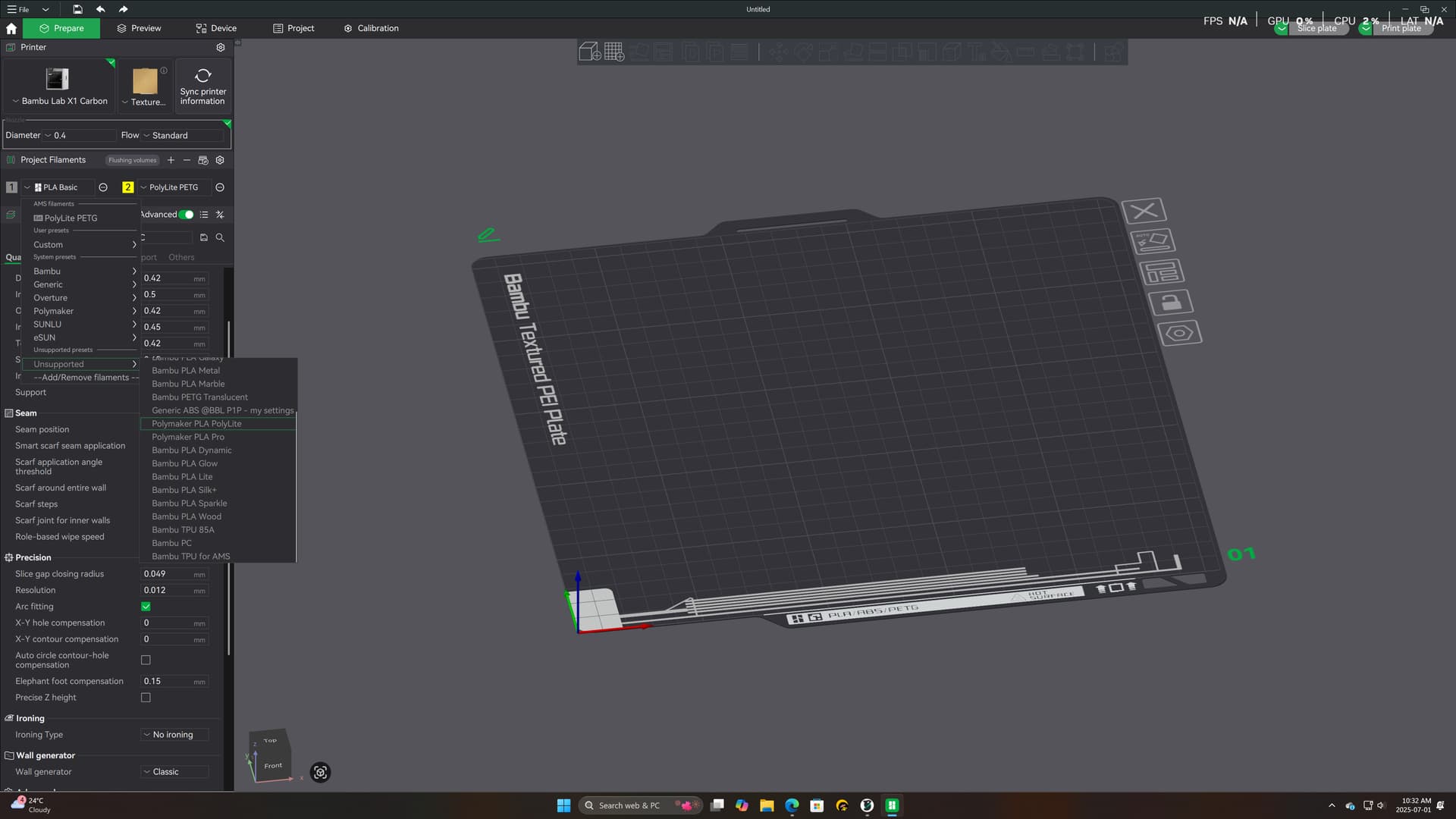Edit filament 2 PolyLite PETG preset
Viewport: 1456px width, 819px height.
[220, 187]
